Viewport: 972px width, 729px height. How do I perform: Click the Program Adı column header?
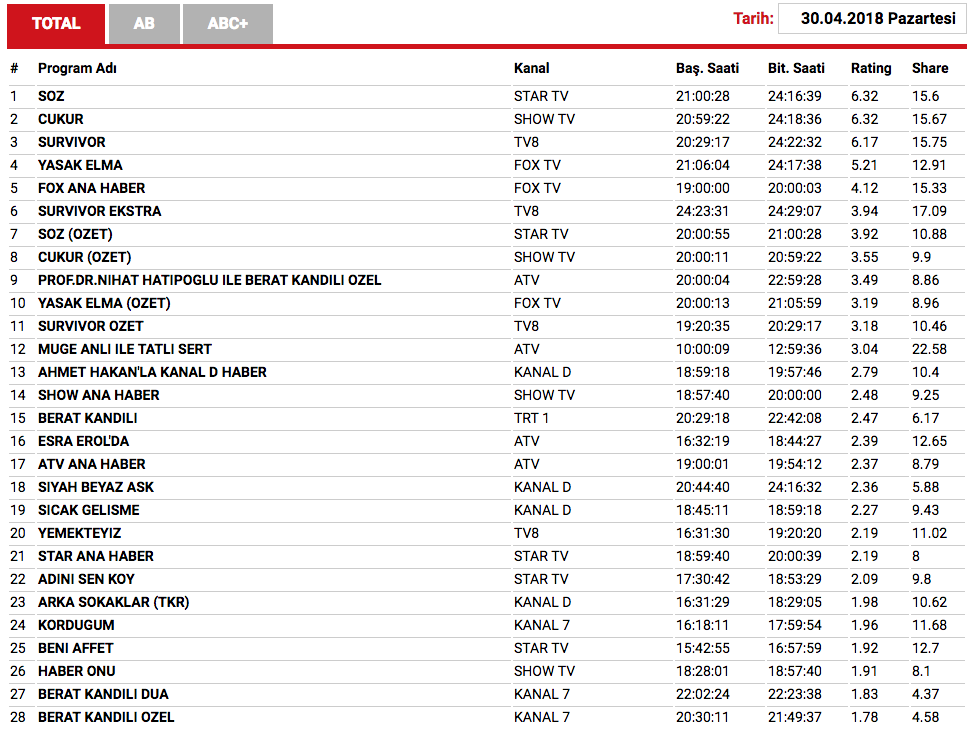[x=77, y=68]
